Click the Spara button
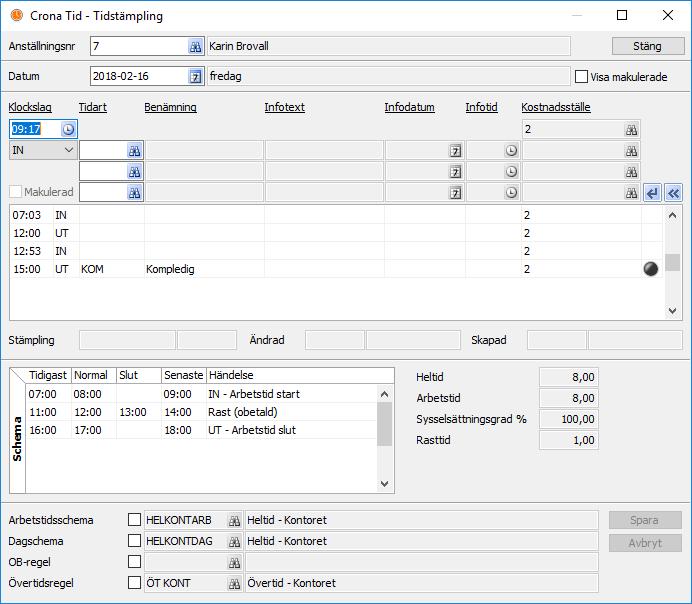Screen dimensions: 692x604 click(645, 520)
